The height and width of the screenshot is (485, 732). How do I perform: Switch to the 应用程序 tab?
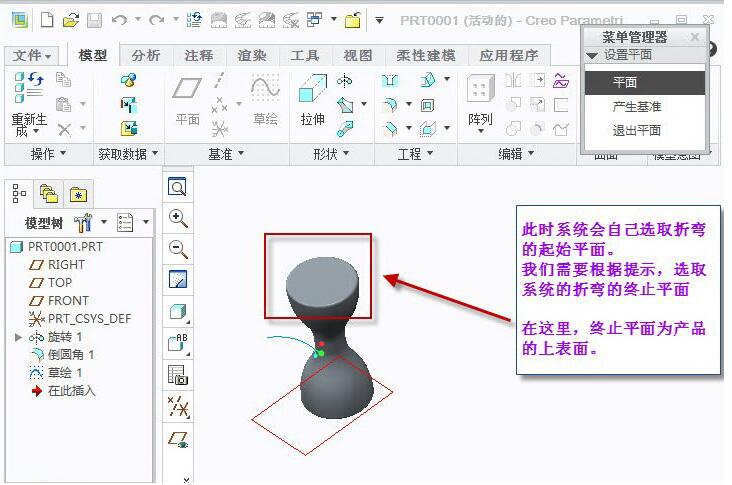pyautogui.click(x=509, y=56)
